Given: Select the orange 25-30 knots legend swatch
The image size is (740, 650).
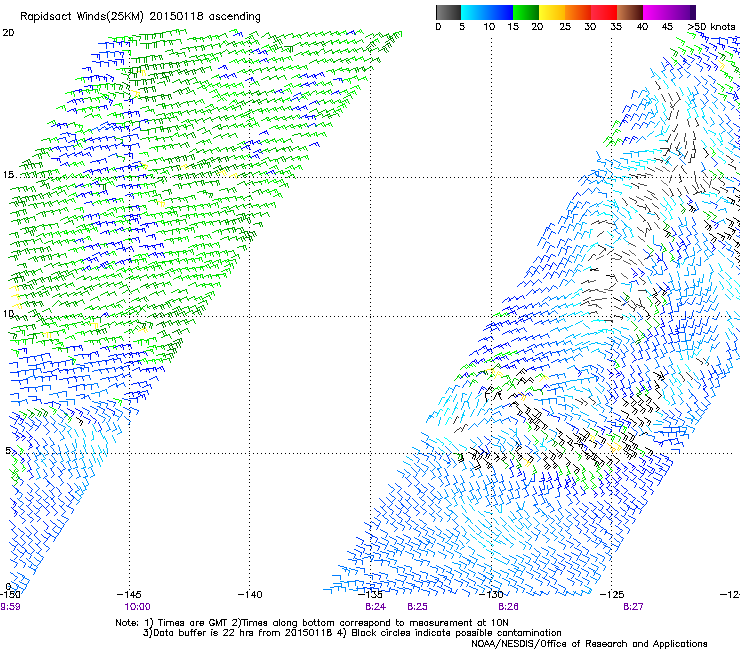Looking at the screenshot, I should [x=578, y=12].
